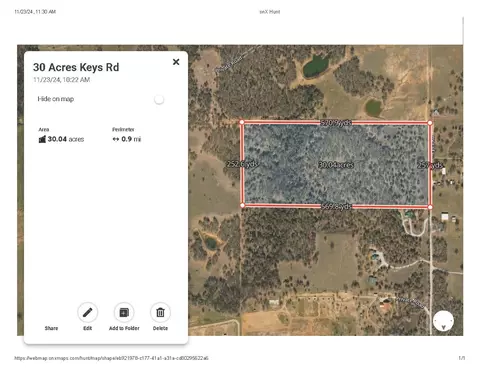Click the Share label
Image resolution: width=480 pixels, height=370 pixels.
[x=51, y=328]
